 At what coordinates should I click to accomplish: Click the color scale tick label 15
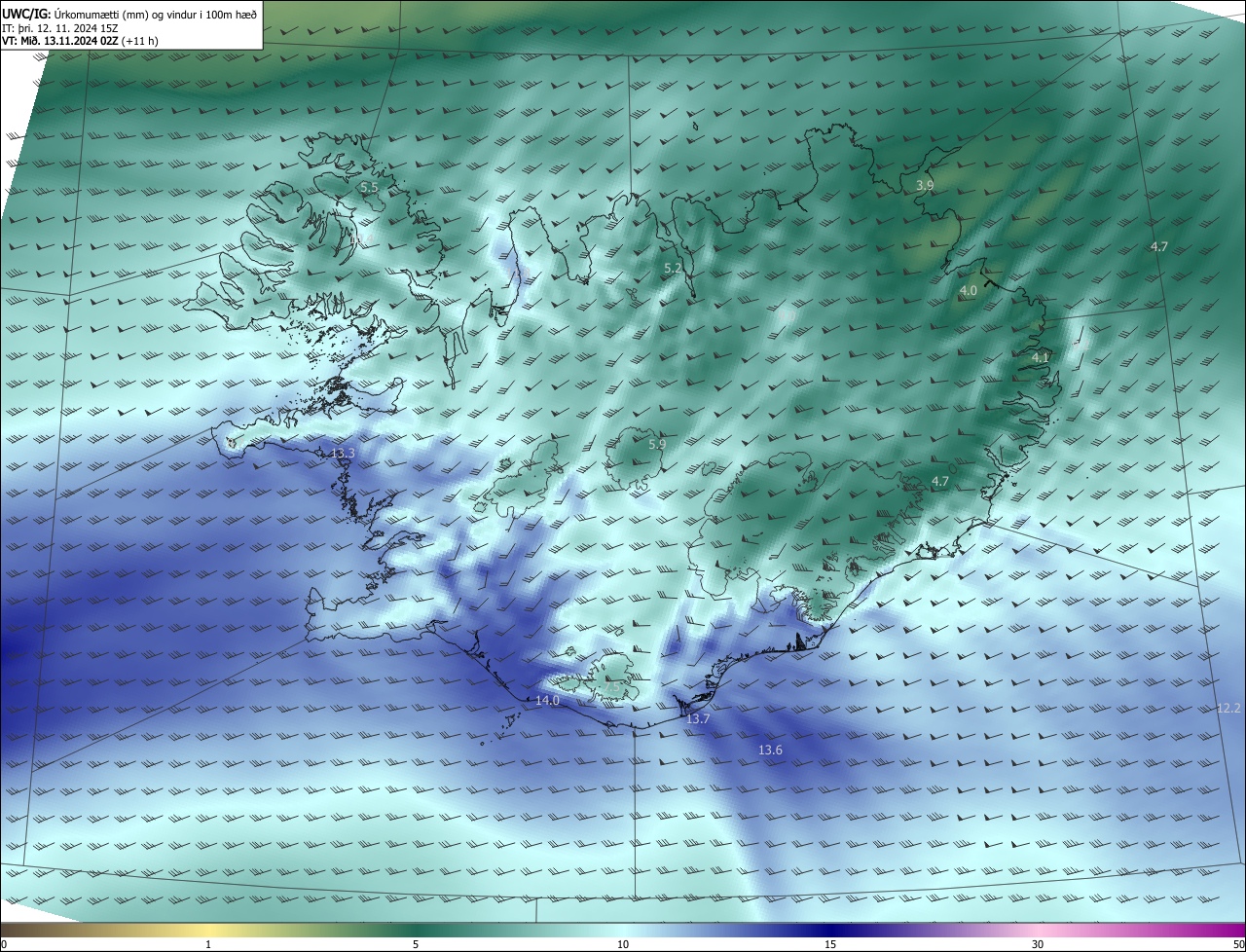pos(830,944)
